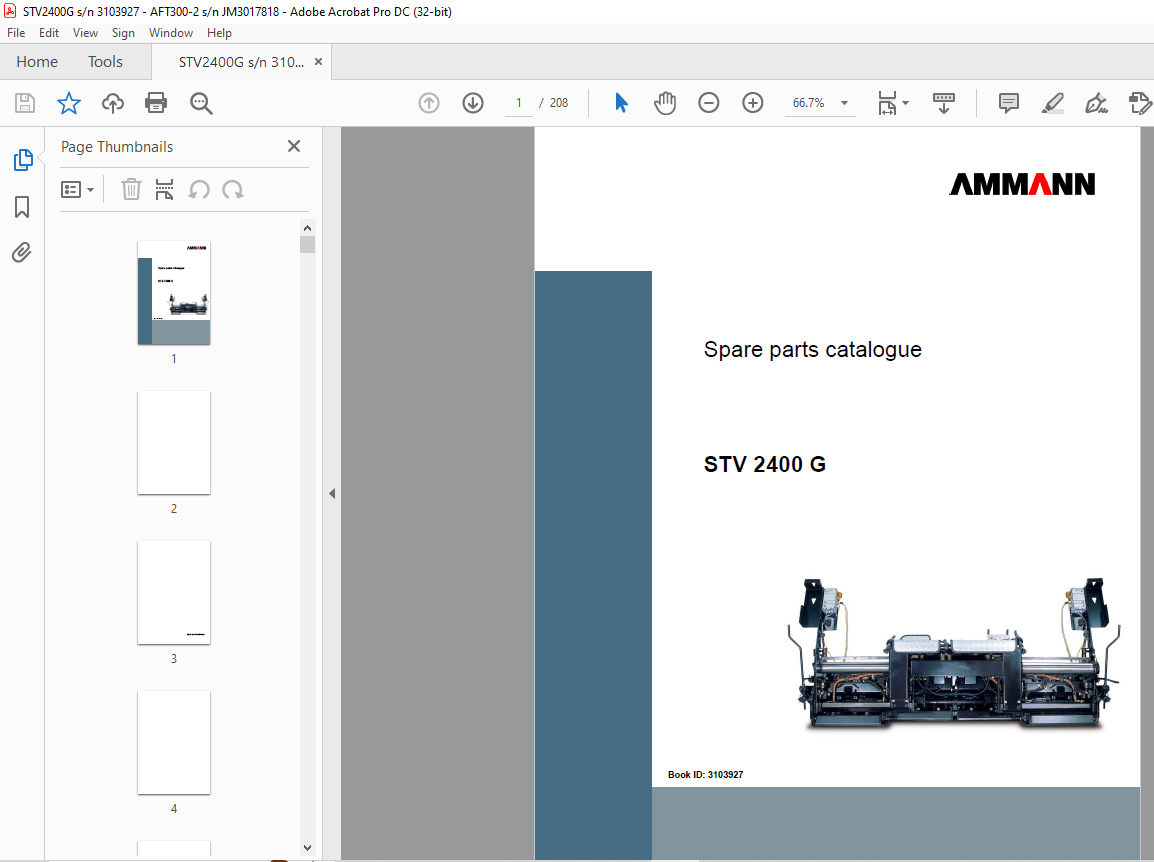Screen dimensions: 1154x862
Task: Open the Sign document pen tool
Action: tap(1097, 103)
